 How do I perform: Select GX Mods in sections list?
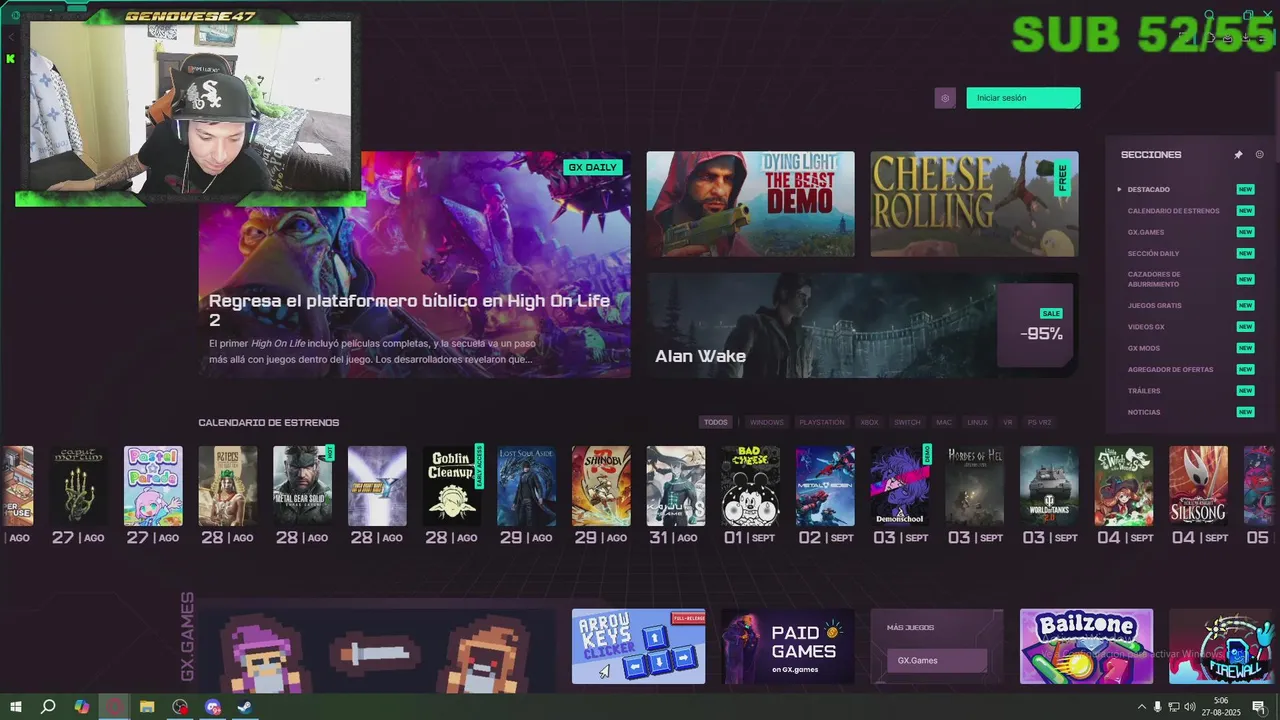[1144, 348]
